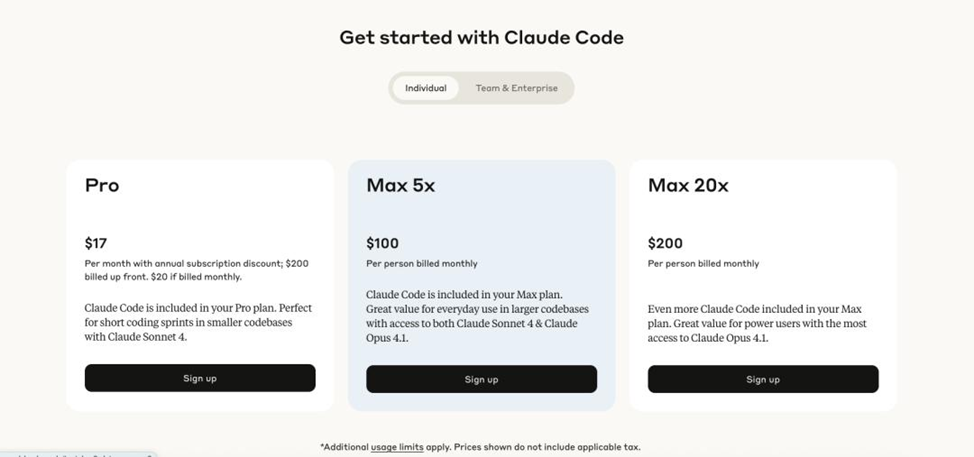The height and width of the screenshot is (457, 974).
Task: Click the 'Get started with Claude Code' heading
Action: [481, 37]
